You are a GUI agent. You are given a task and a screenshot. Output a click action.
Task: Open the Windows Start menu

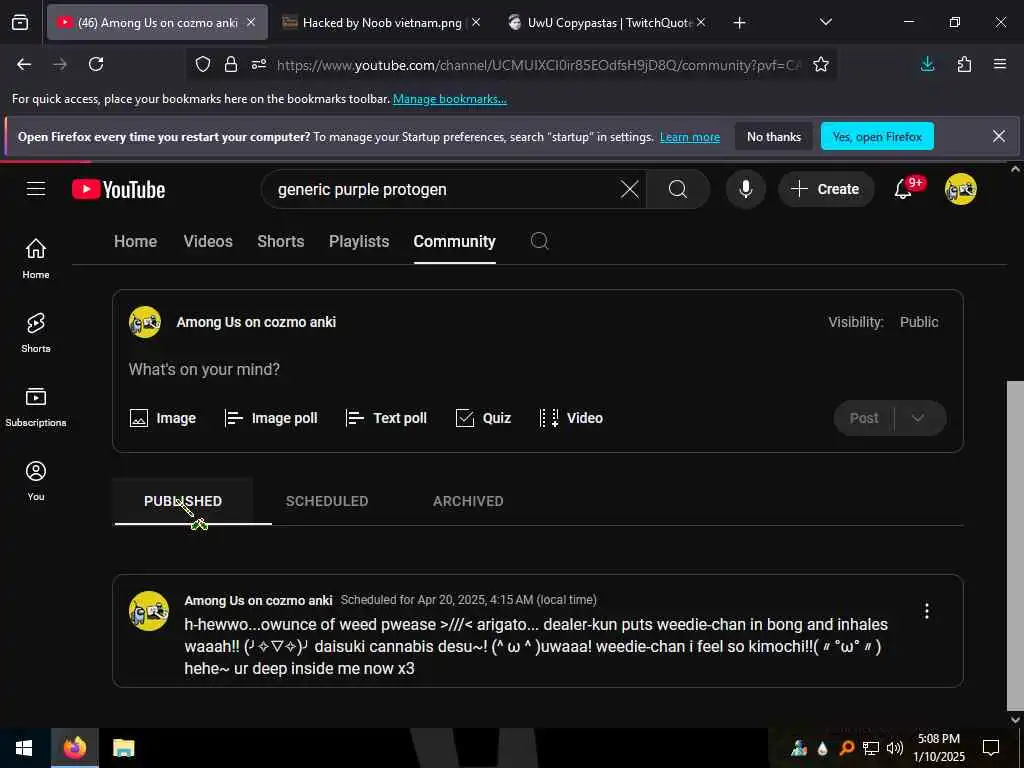coord(24,748)
